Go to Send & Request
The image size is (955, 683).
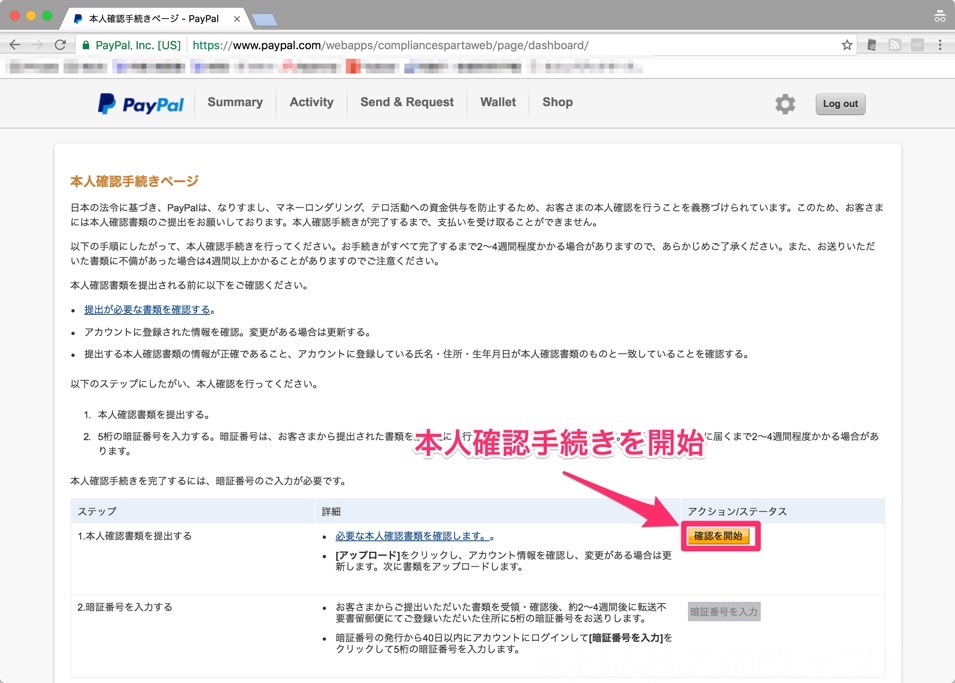406,103
